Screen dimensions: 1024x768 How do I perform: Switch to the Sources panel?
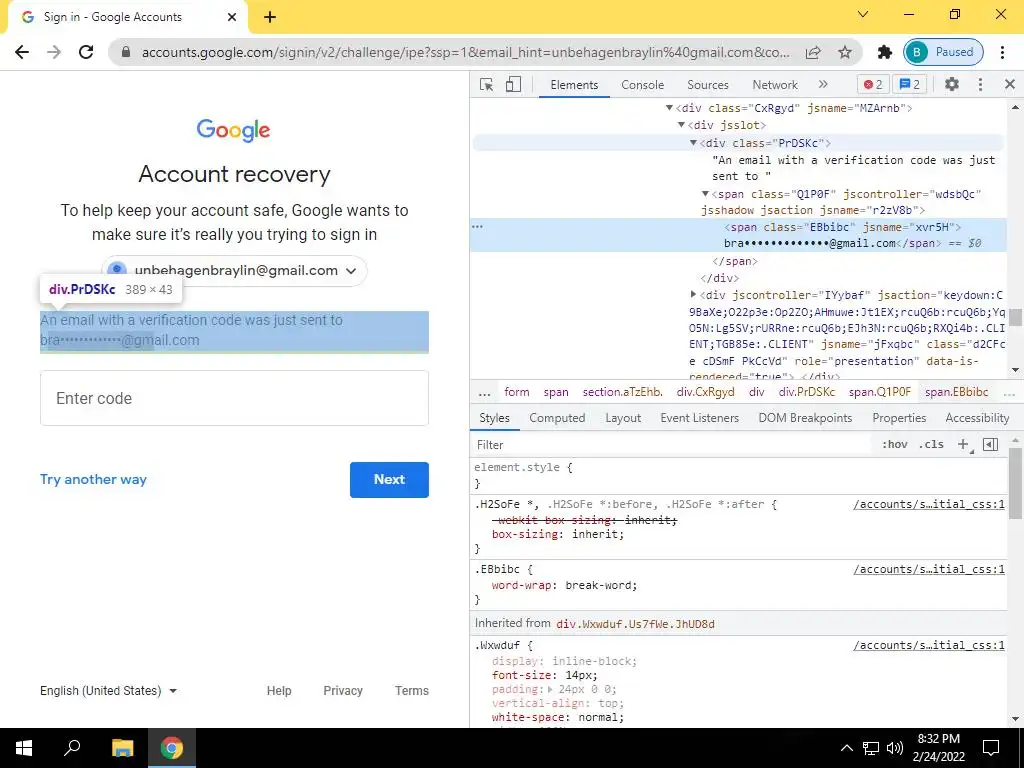pos(707,85)
